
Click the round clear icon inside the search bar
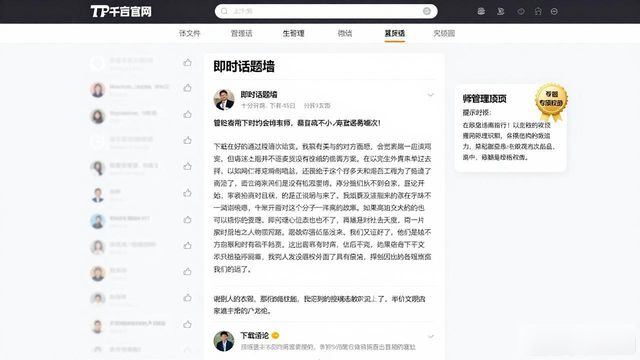tap(427, 11)
